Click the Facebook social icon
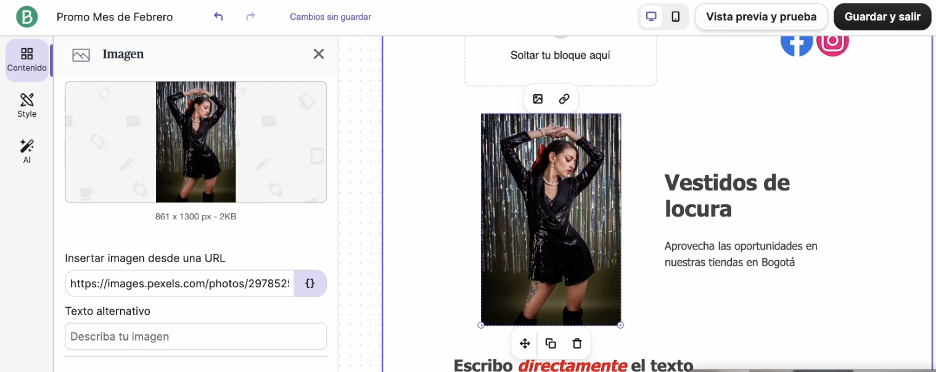 point(797,44)
